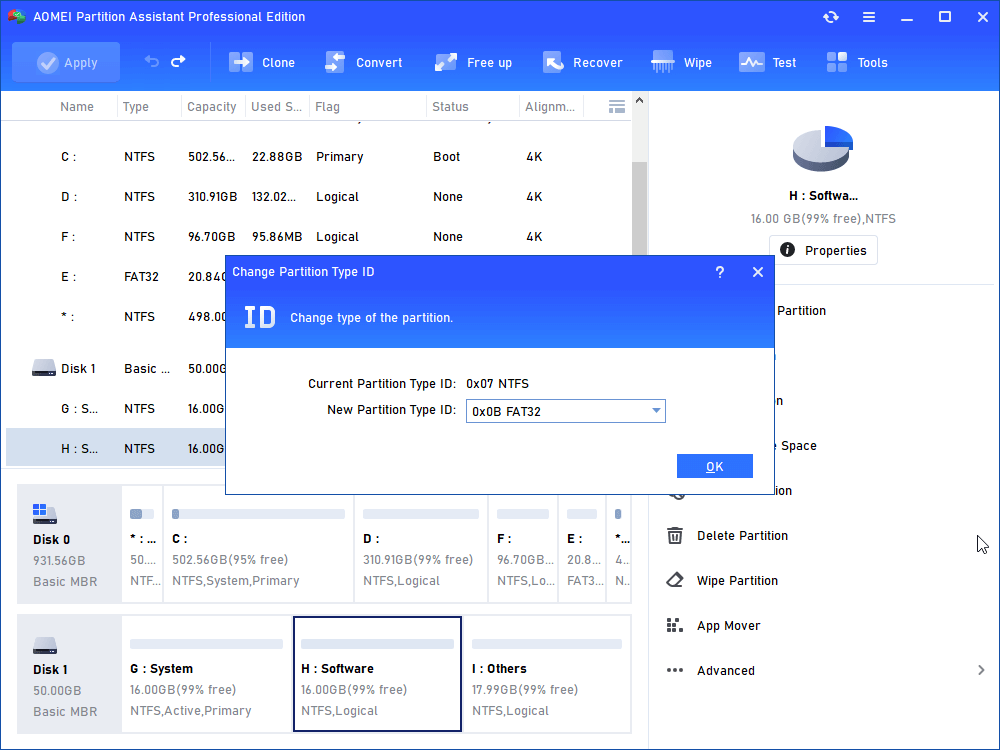1000x750 pixels.
Task: Click the AOMEI app logo icon
Action: point(17,17)
